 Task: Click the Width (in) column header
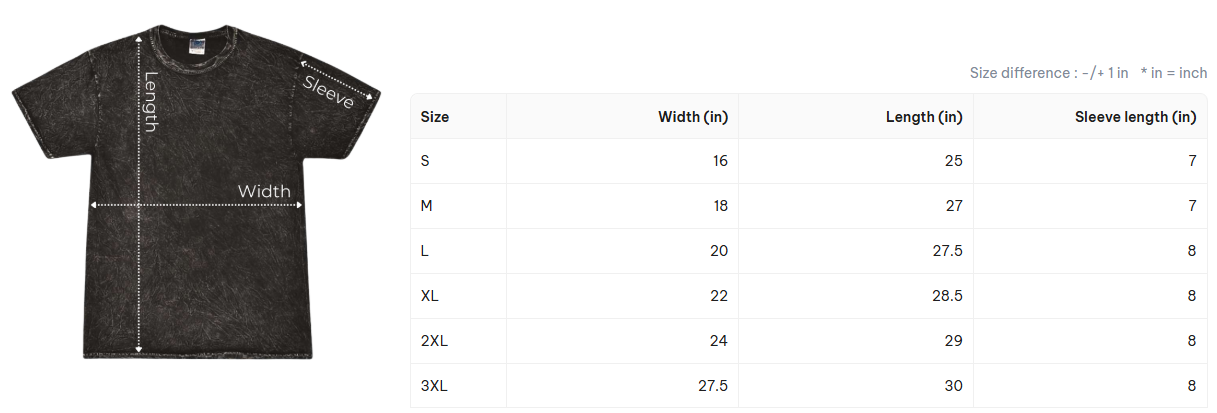pyautogui.click(x=692, y=117)
